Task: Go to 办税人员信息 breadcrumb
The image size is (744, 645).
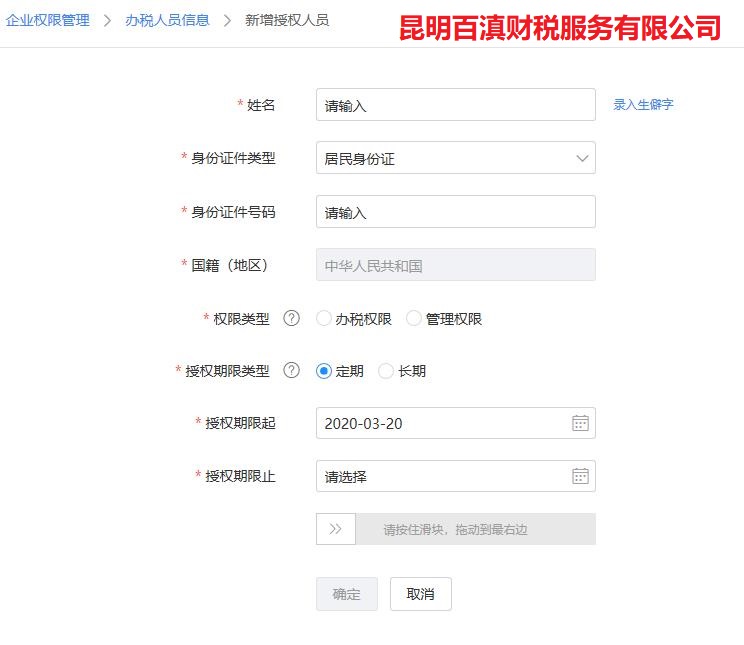Action: (x=167, y=20)
